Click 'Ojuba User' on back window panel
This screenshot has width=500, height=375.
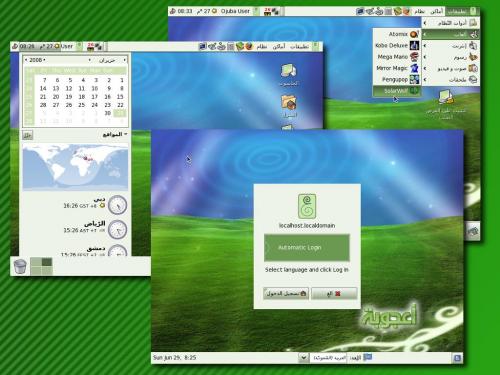click(x=235, y=11)
